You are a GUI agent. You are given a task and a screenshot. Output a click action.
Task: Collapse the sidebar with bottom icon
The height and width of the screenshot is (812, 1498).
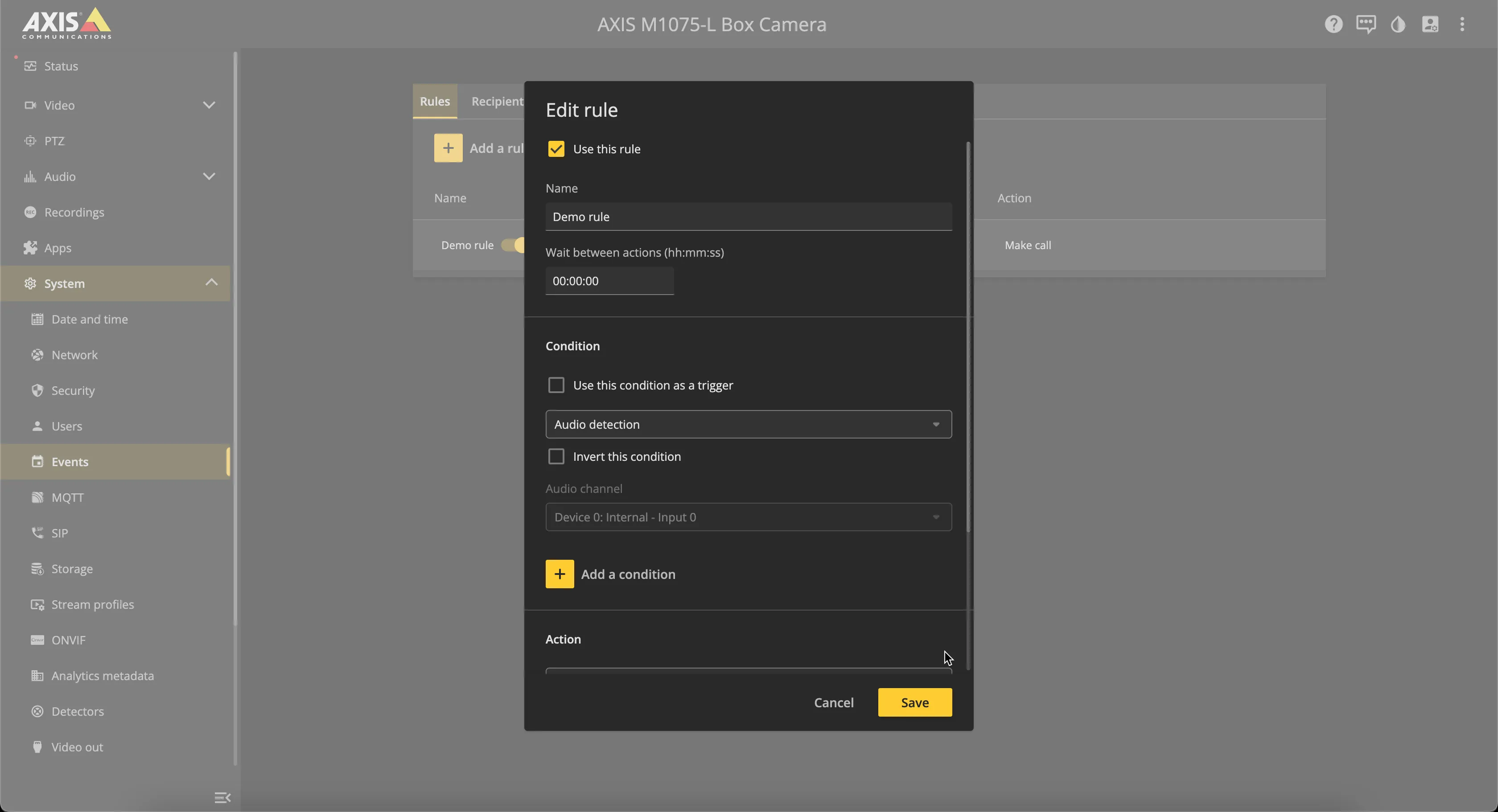pos(222,797)
